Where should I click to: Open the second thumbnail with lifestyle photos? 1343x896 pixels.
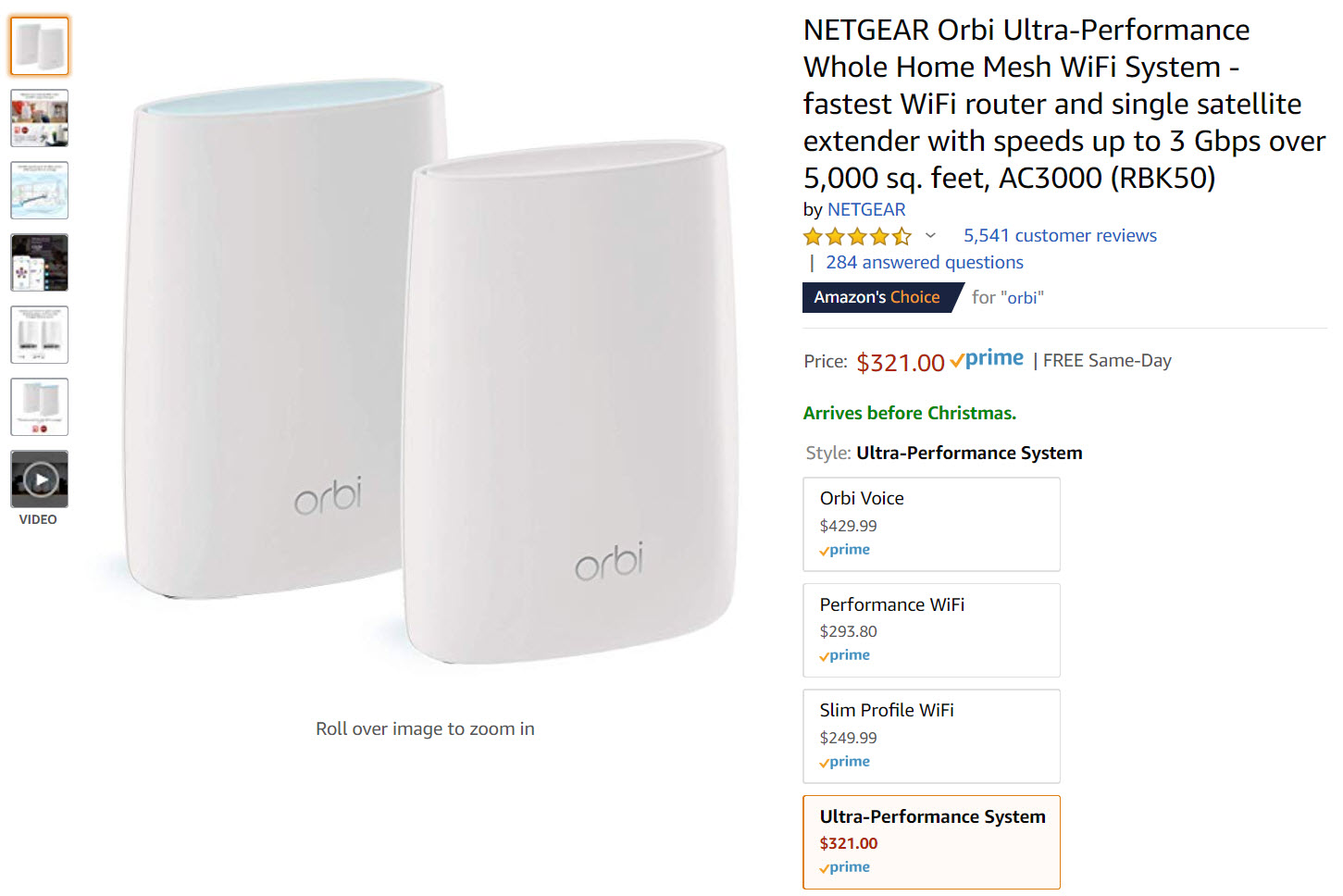[39, 118]
